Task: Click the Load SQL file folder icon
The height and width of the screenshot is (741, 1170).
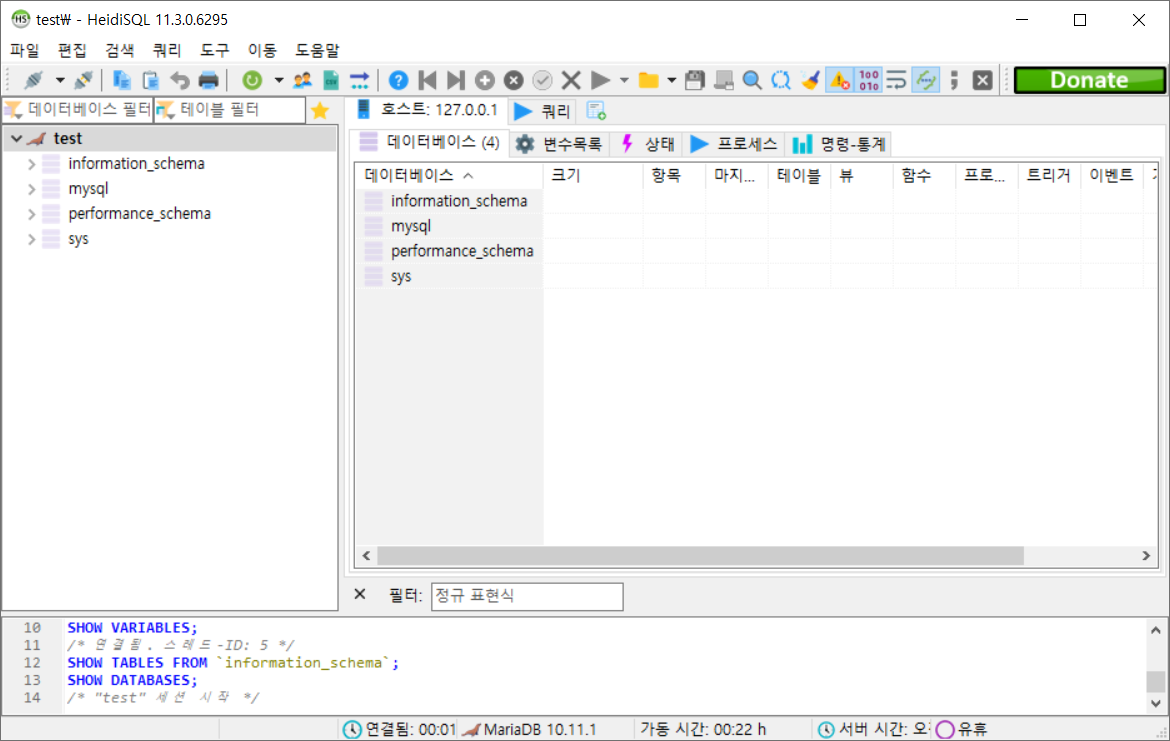Action: (x=648, y=80)
